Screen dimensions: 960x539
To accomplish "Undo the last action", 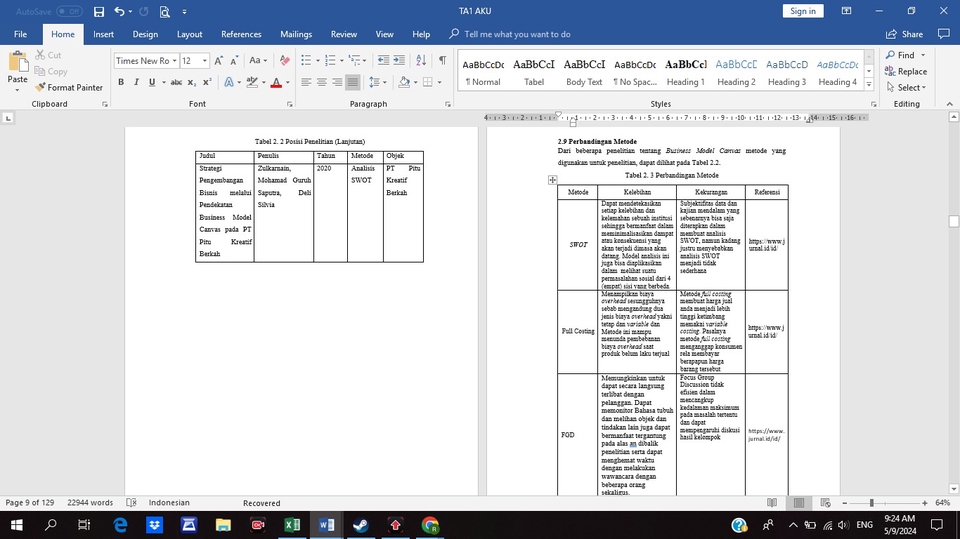I will pos(119,11).
